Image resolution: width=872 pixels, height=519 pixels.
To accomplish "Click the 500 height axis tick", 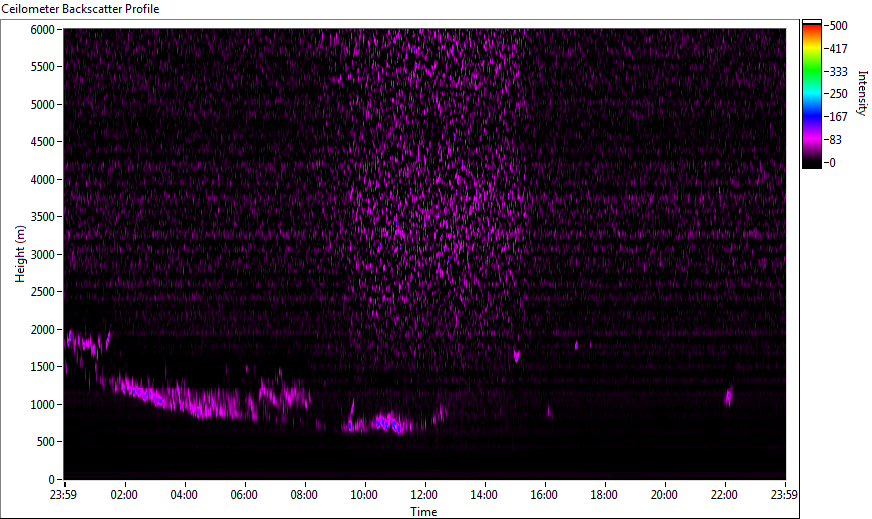I will (x=46, y=442).
